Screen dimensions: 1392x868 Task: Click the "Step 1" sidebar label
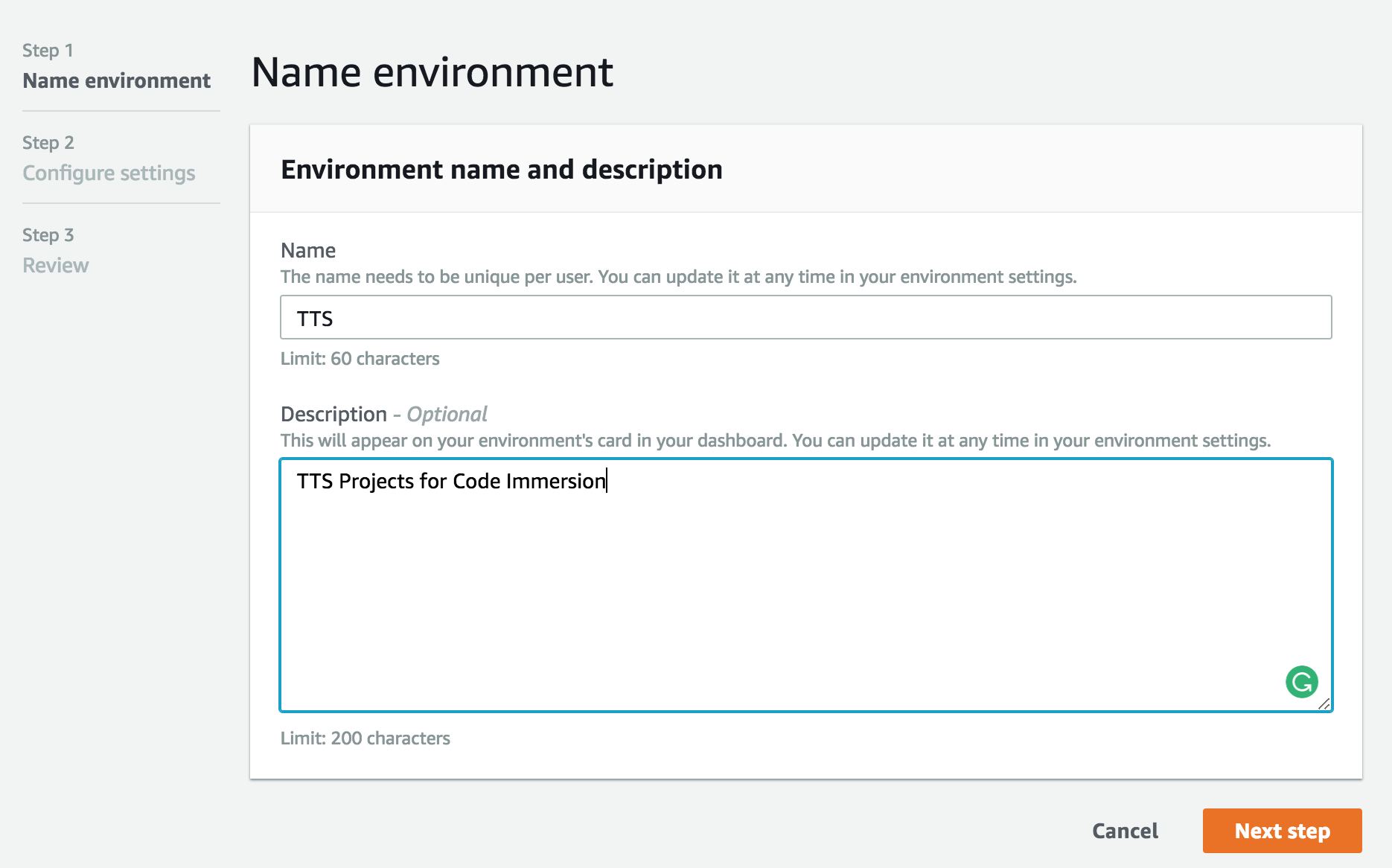[48, 51]
